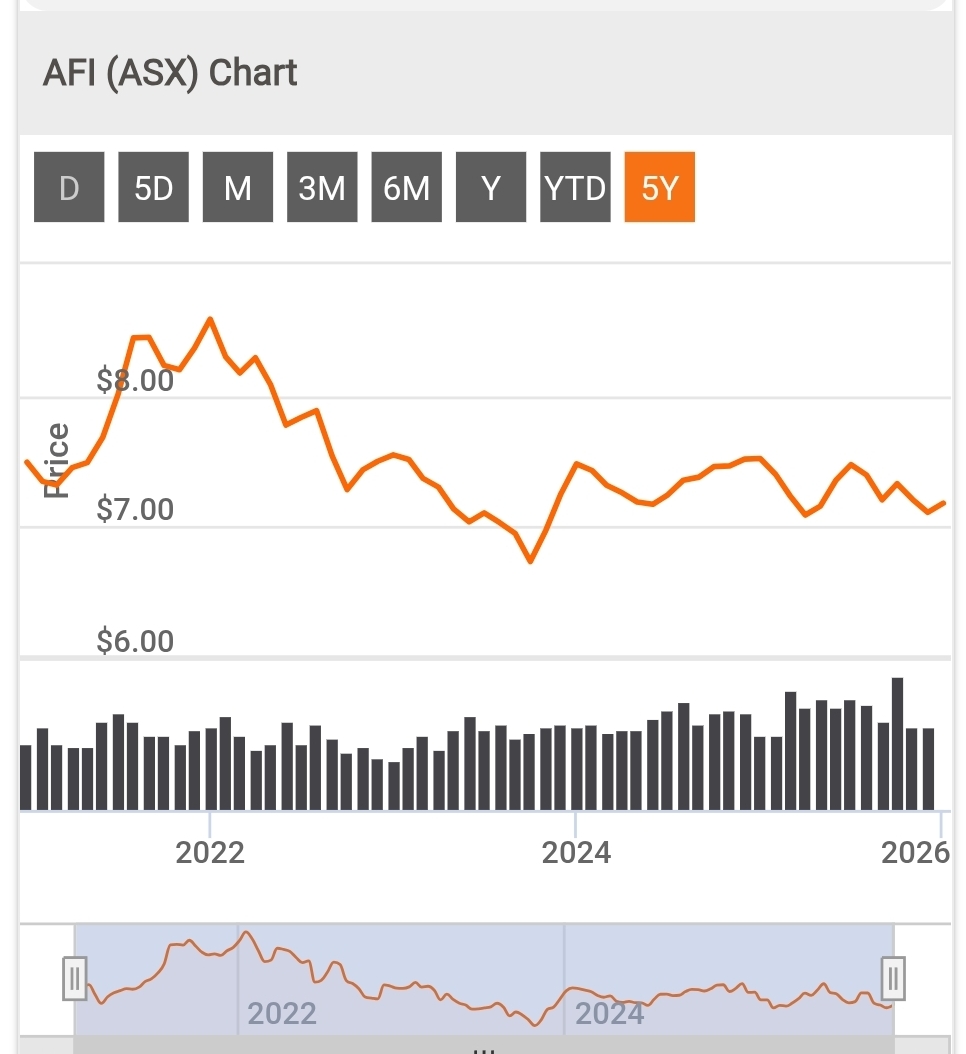Click the tallest volume bar near 2026

[x=897, y=743]
